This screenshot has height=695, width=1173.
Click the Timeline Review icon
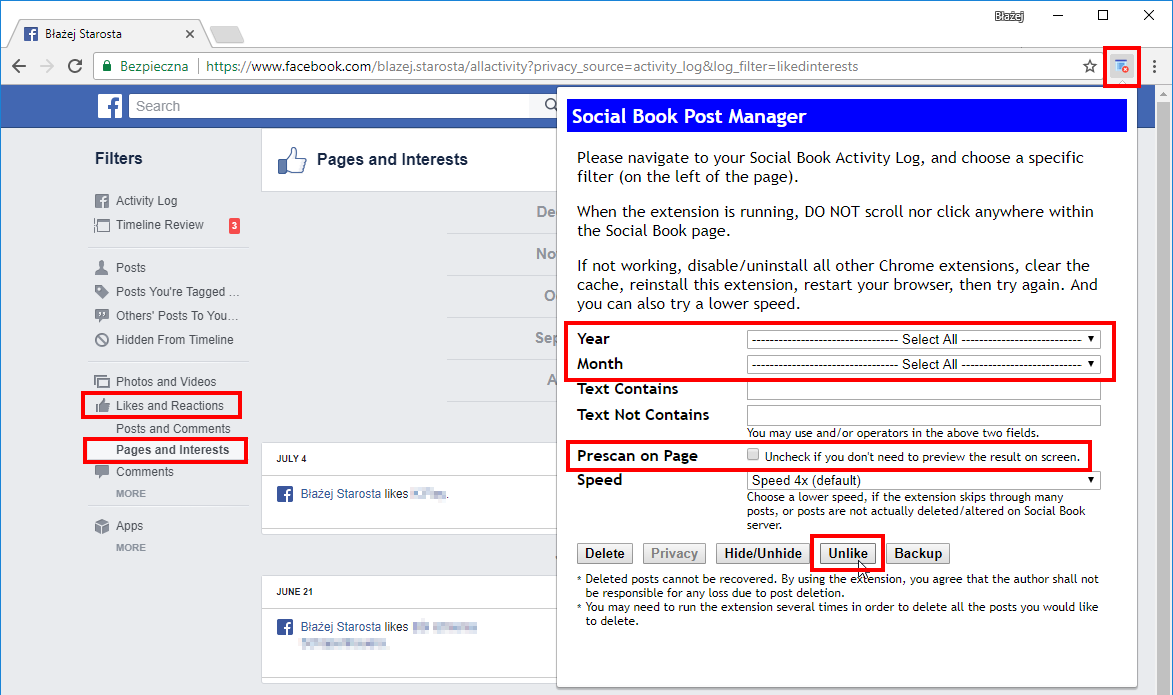tap(102, 225)
